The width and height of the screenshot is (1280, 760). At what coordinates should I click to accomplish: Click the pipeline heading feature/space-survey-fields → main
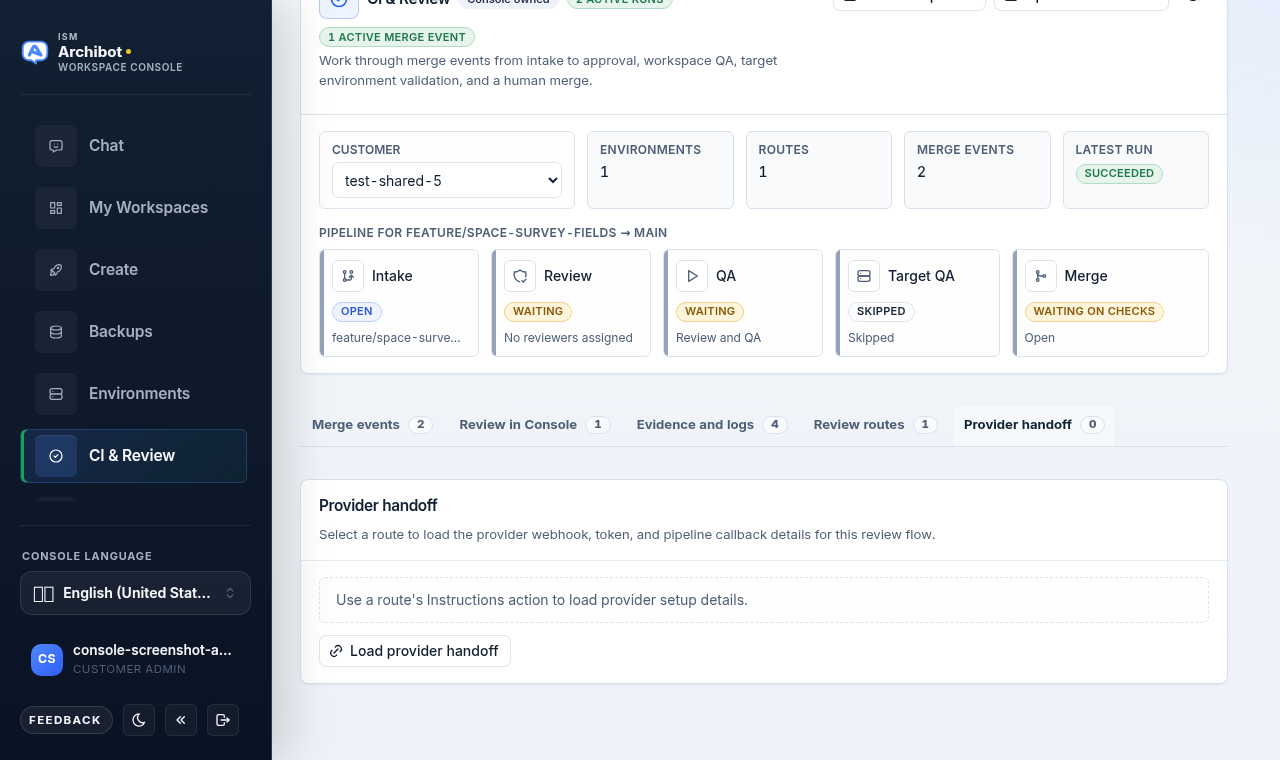(x=493, y=233)
